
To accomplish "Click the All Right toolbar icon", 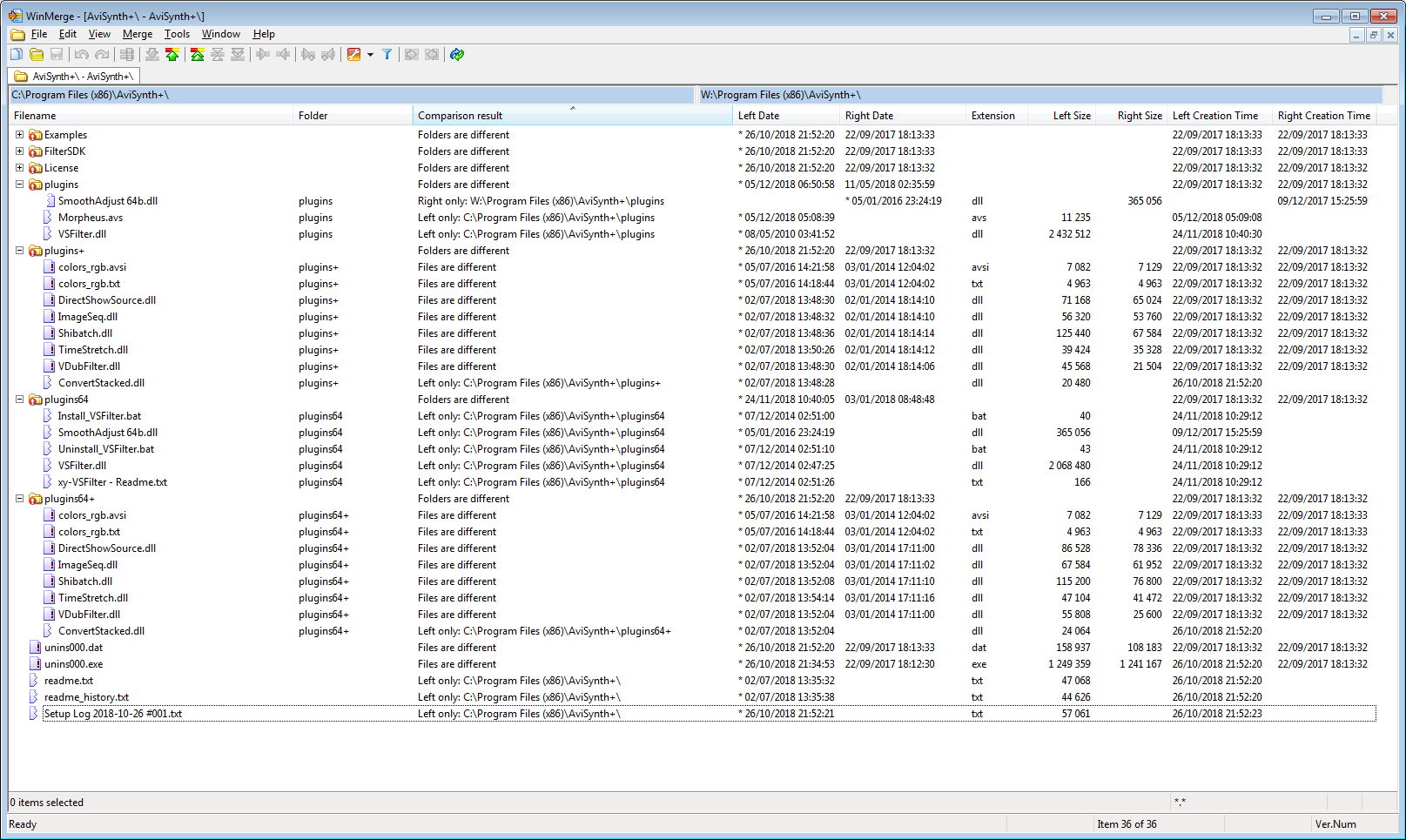I will [x=412, y=55].
